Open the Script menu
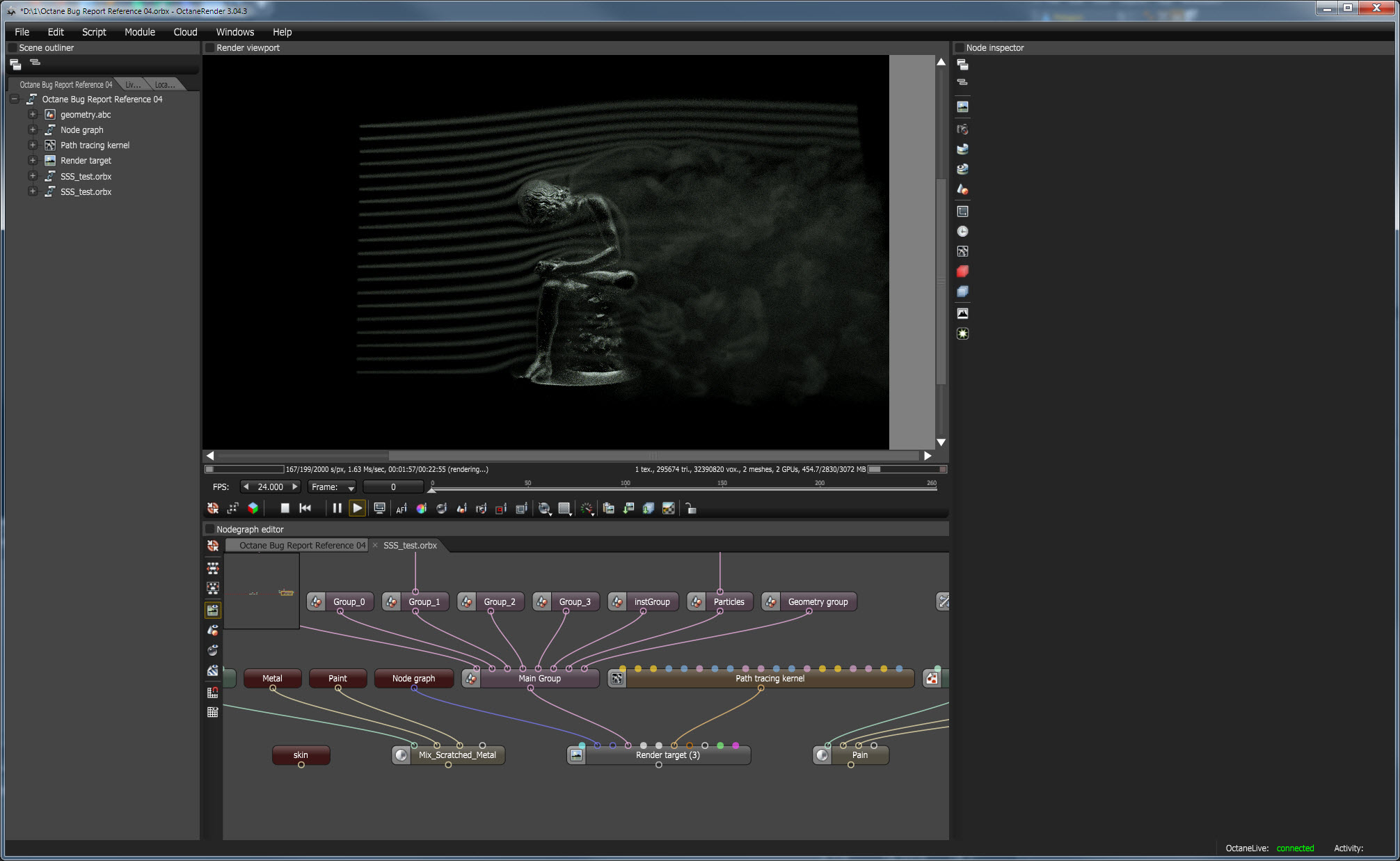The height and width of the screenshot is (861, 1400). (94, 32)
